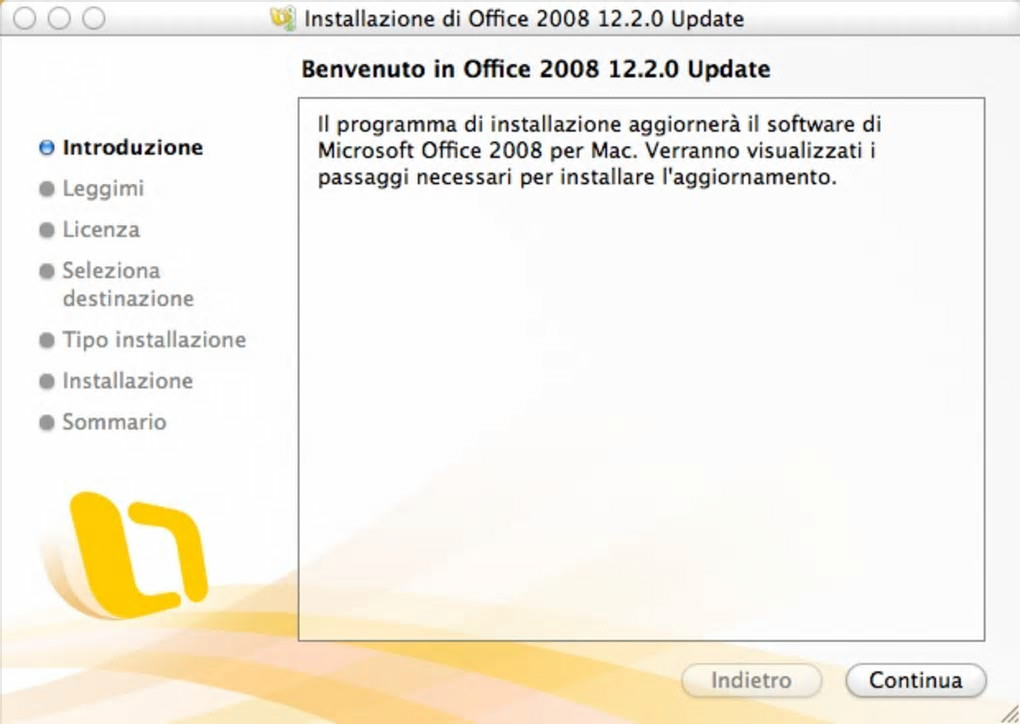
Task: Click the gray bullet beside Licenza
Action: (47, 230)
